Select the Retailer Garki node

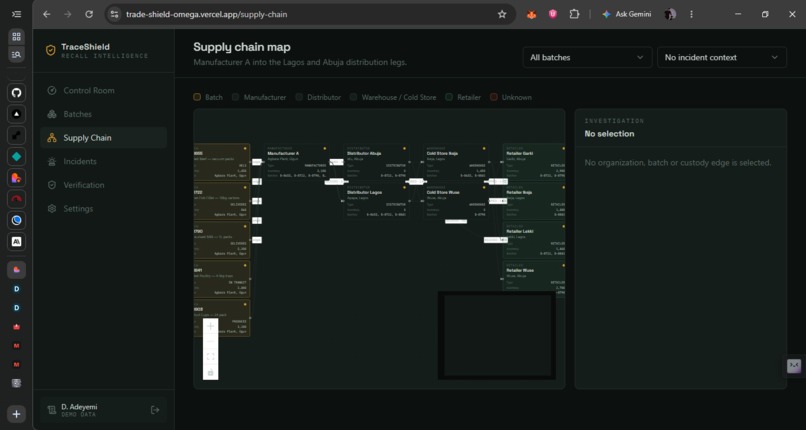pyautogui.click(x=534, y=161)
